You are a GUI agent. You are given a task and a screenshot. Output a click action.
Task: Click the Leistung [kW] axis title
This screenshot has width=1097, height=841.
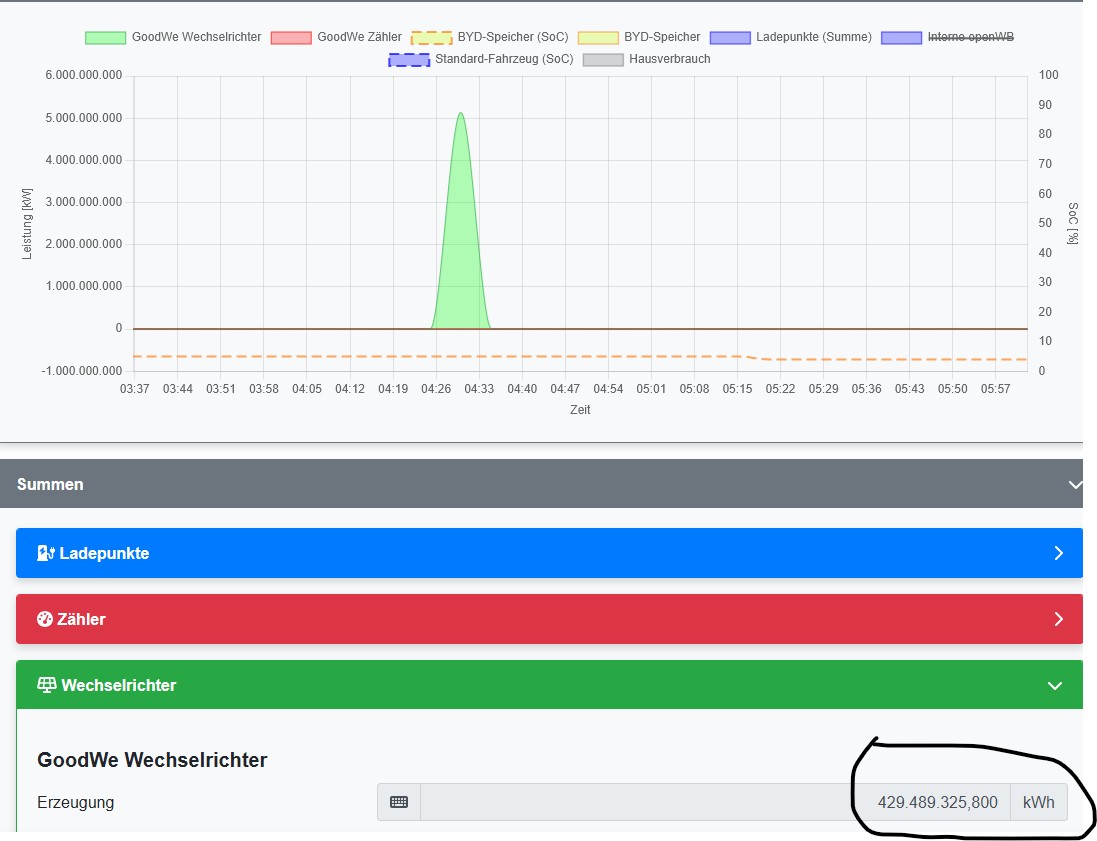pos(27,223)
